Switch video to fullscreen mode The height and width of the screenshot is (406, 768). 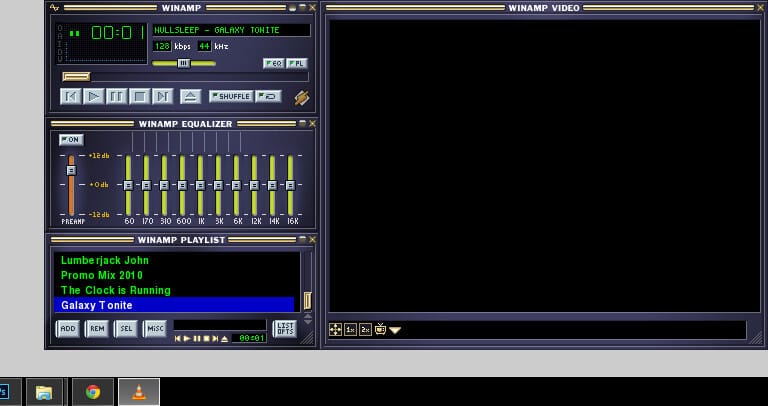tap(336, 329)
